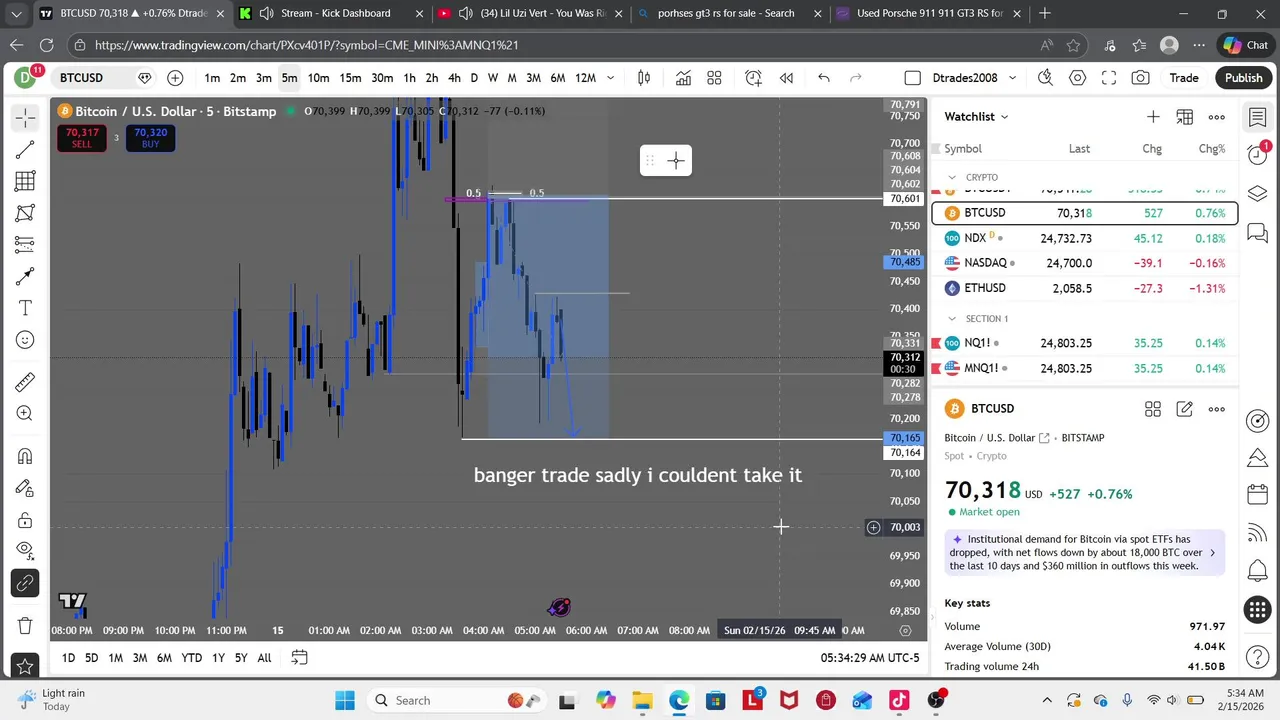This screenshot has height=720, width=1280.
Task: Open the emoji icons tool
Action: coord(25,340)
